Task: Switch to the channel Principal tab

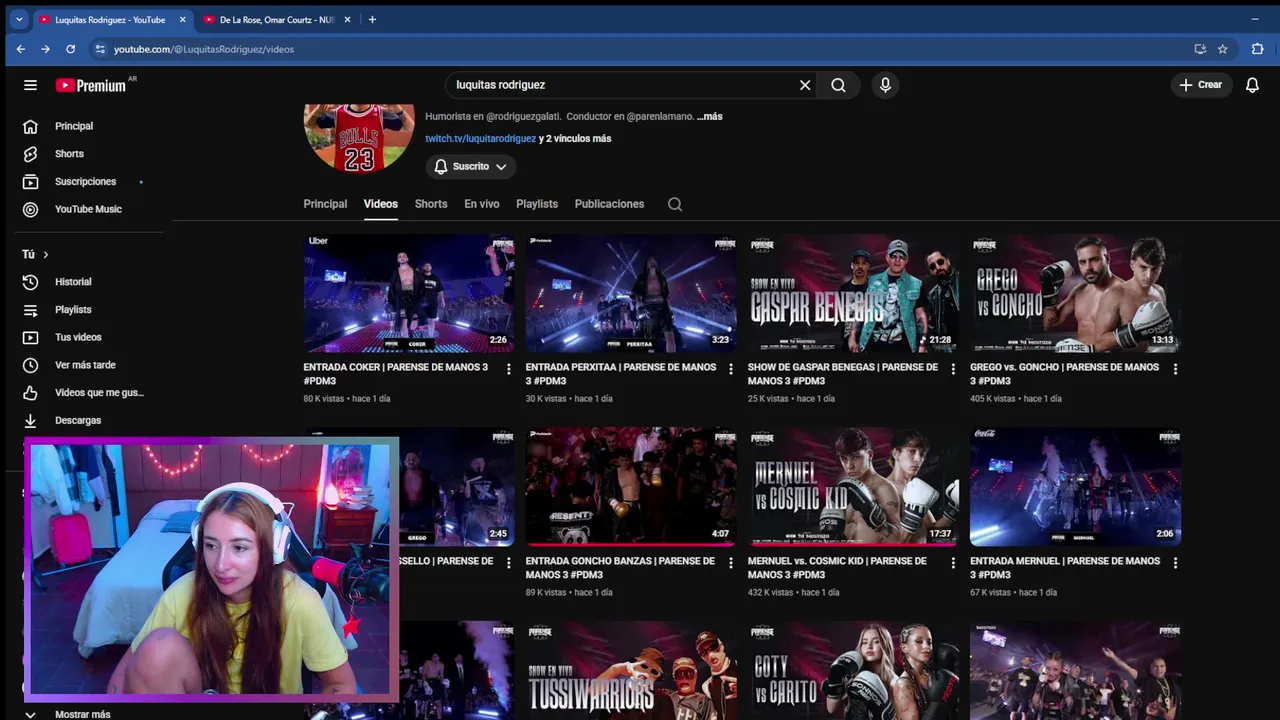Action: pyautogui.click(x=325, y=204)
